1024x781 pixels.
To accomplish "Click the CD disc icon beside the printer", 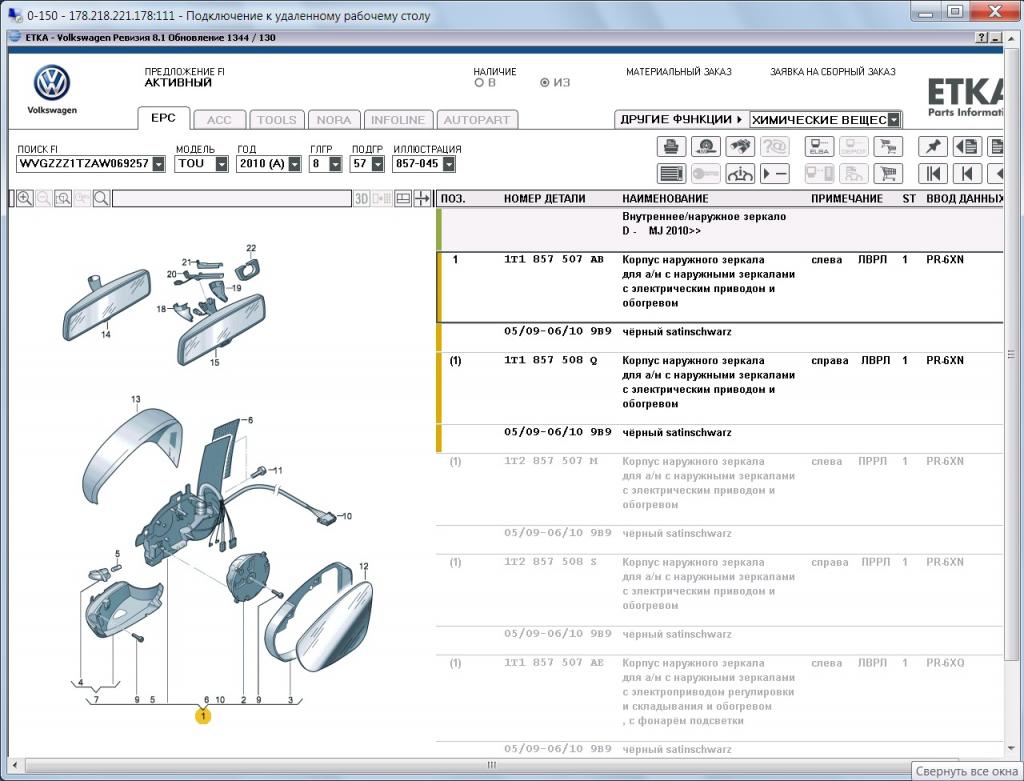I will (x=705, y=146).
